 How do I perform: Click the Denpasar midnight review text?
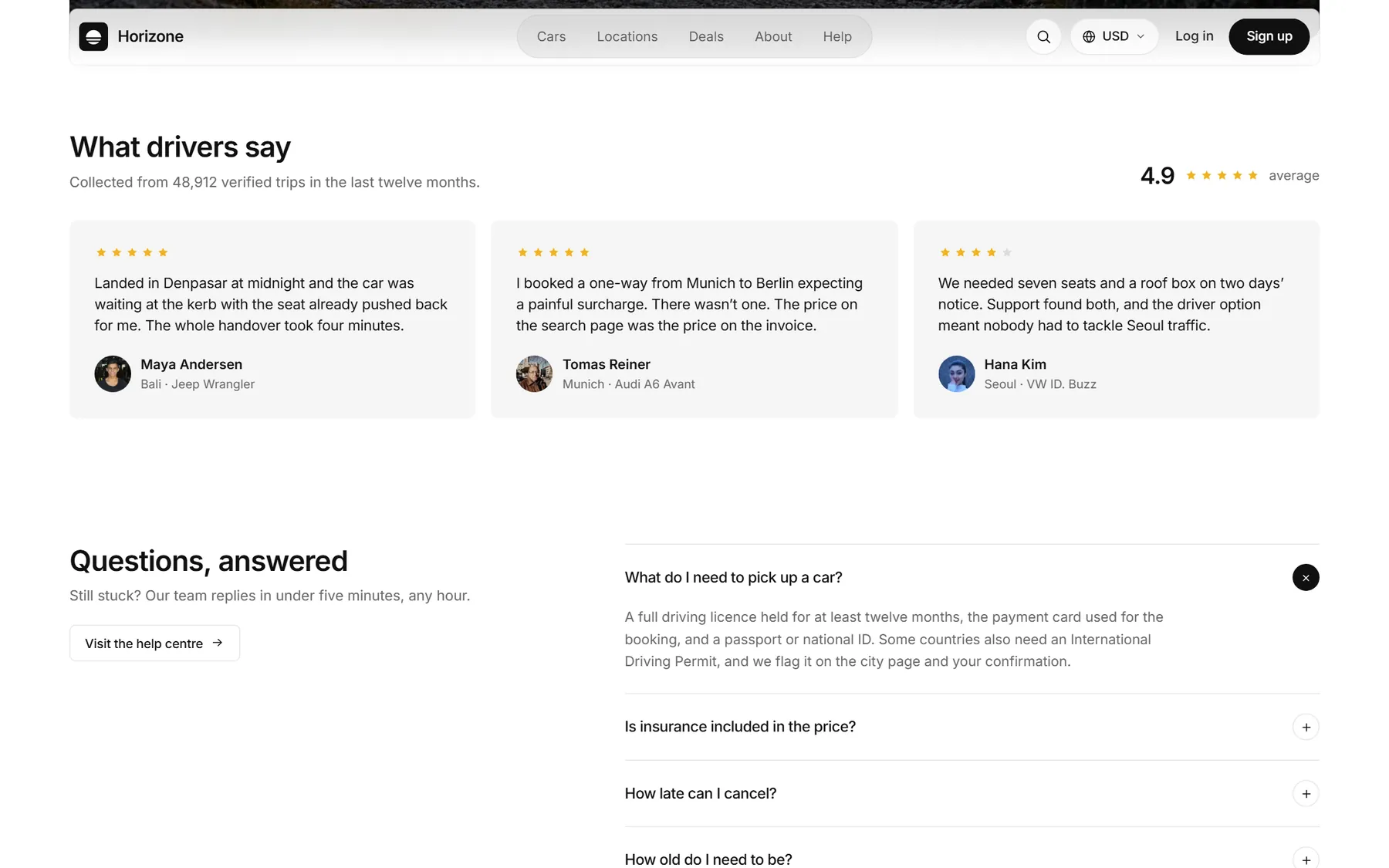coord(271,304)
